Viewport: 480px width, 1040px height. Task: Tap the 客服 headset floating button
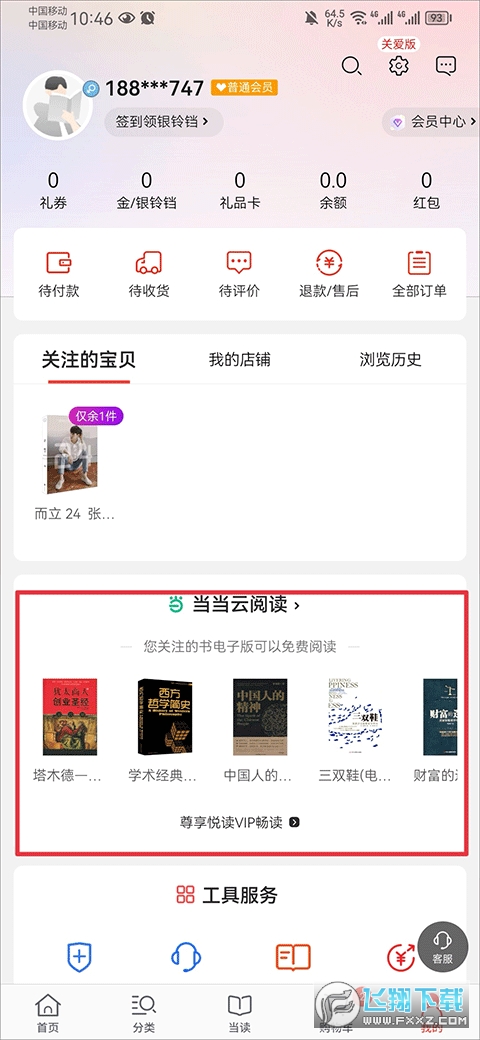(443, 947)
